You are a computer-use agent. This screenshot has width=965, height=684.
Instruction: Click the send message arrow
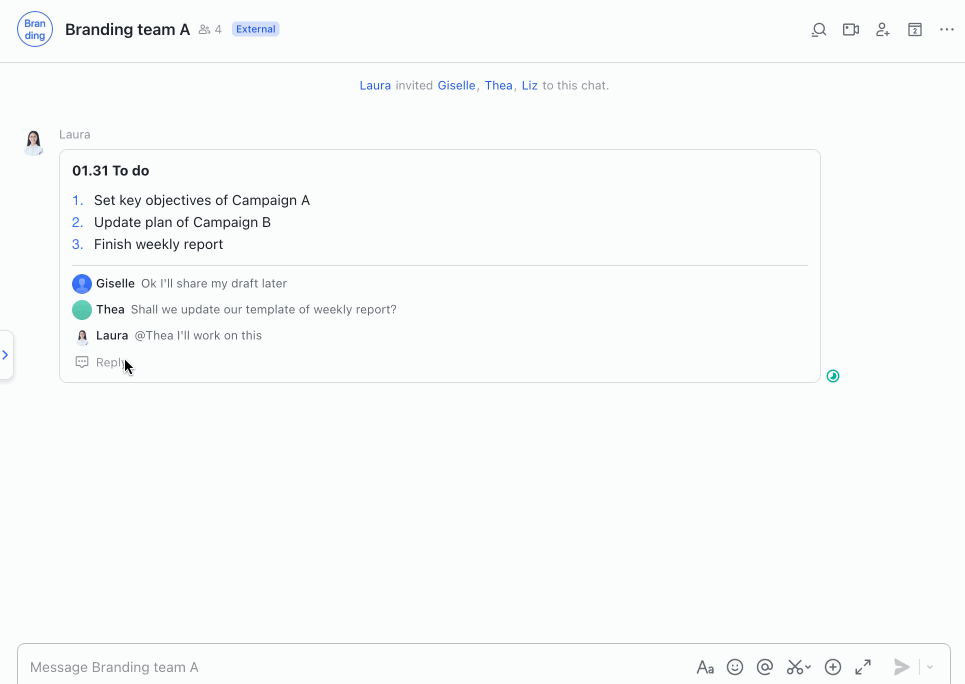[x=900, y=666]
